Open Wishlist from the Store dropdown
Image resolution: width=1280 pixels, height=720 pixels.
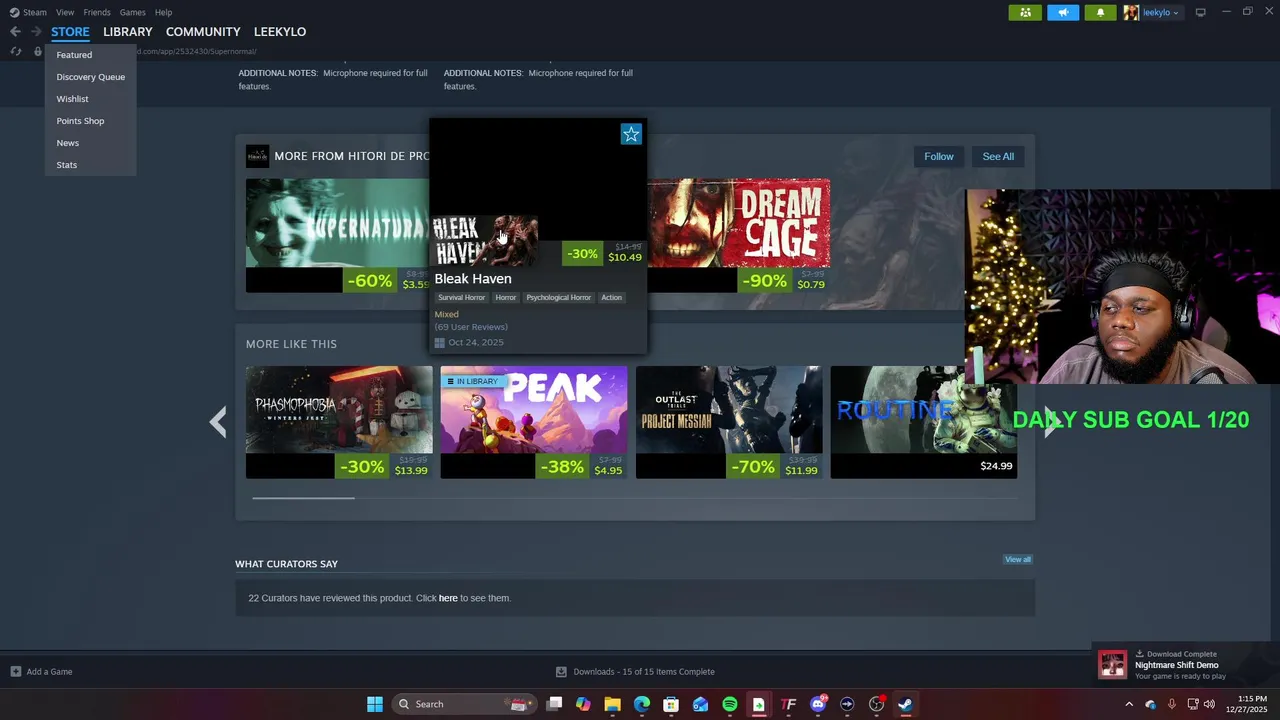click(x=72, y=99)
